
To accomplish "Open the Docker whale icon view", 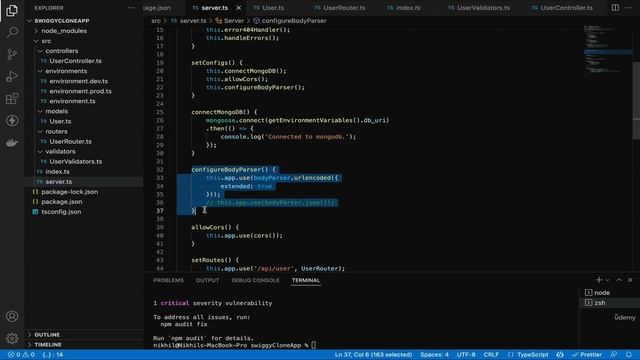I will click(12, 142).
